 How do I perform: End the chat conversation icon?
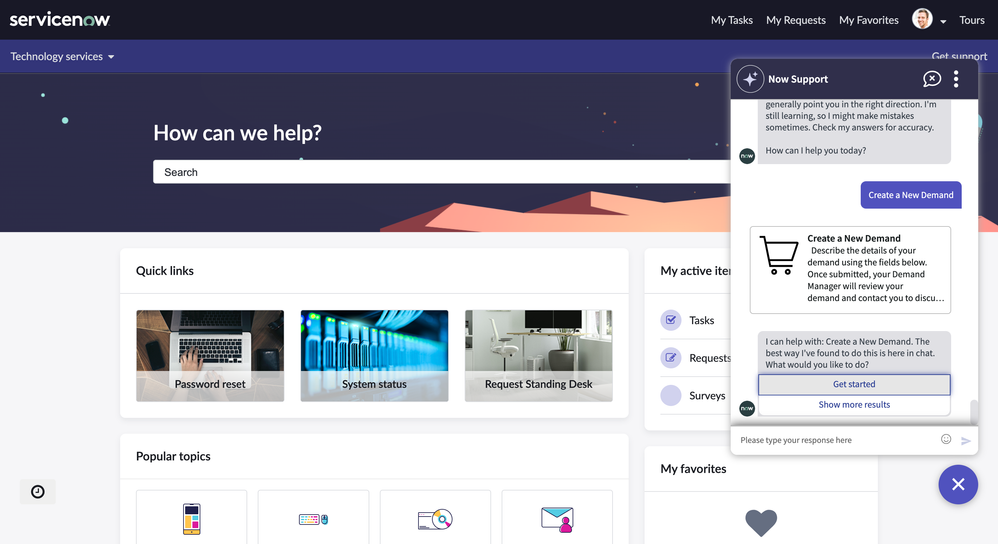click(932, 79)
